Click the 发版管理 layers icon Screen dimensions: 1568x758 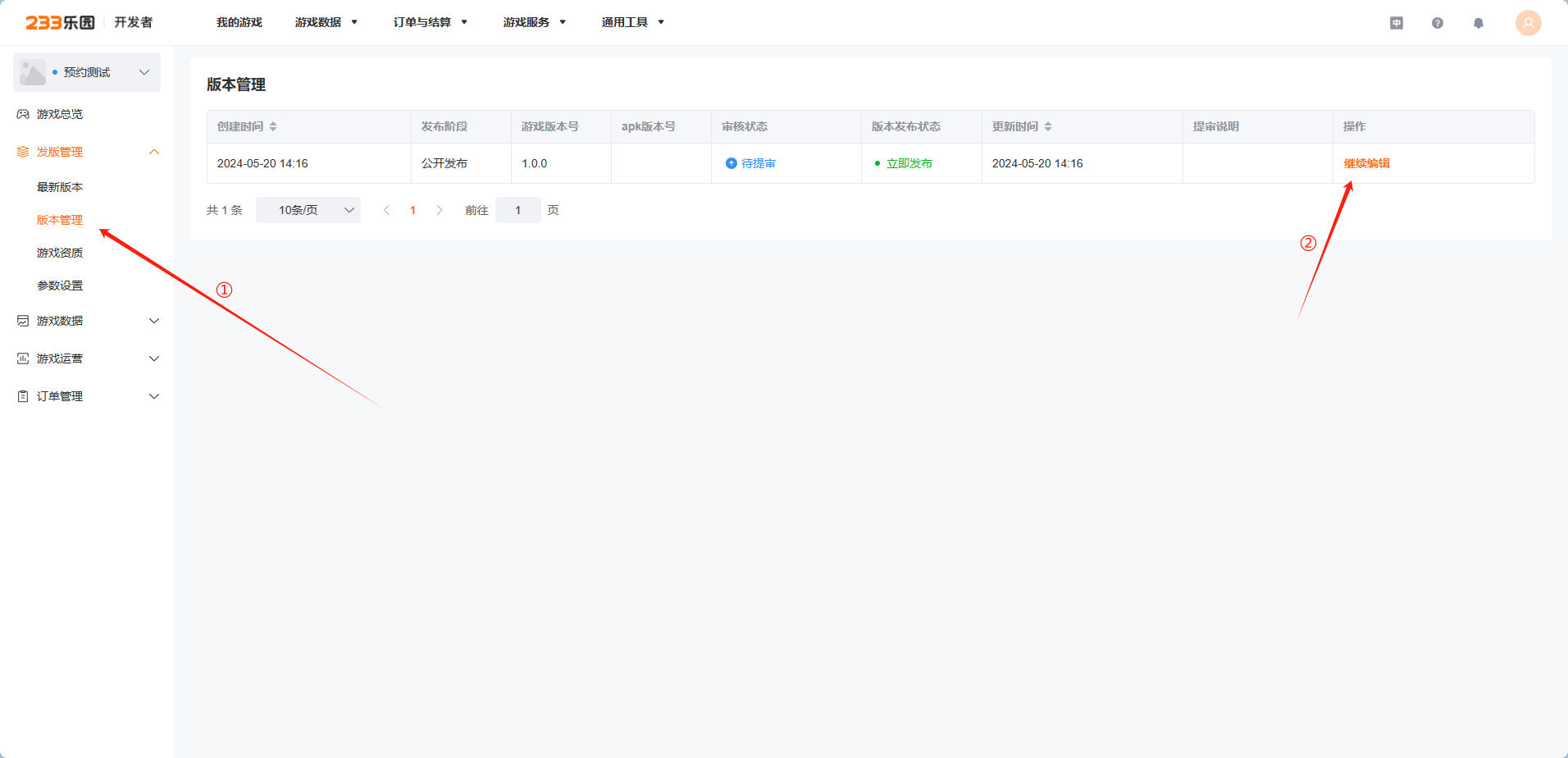coord(23,152)
